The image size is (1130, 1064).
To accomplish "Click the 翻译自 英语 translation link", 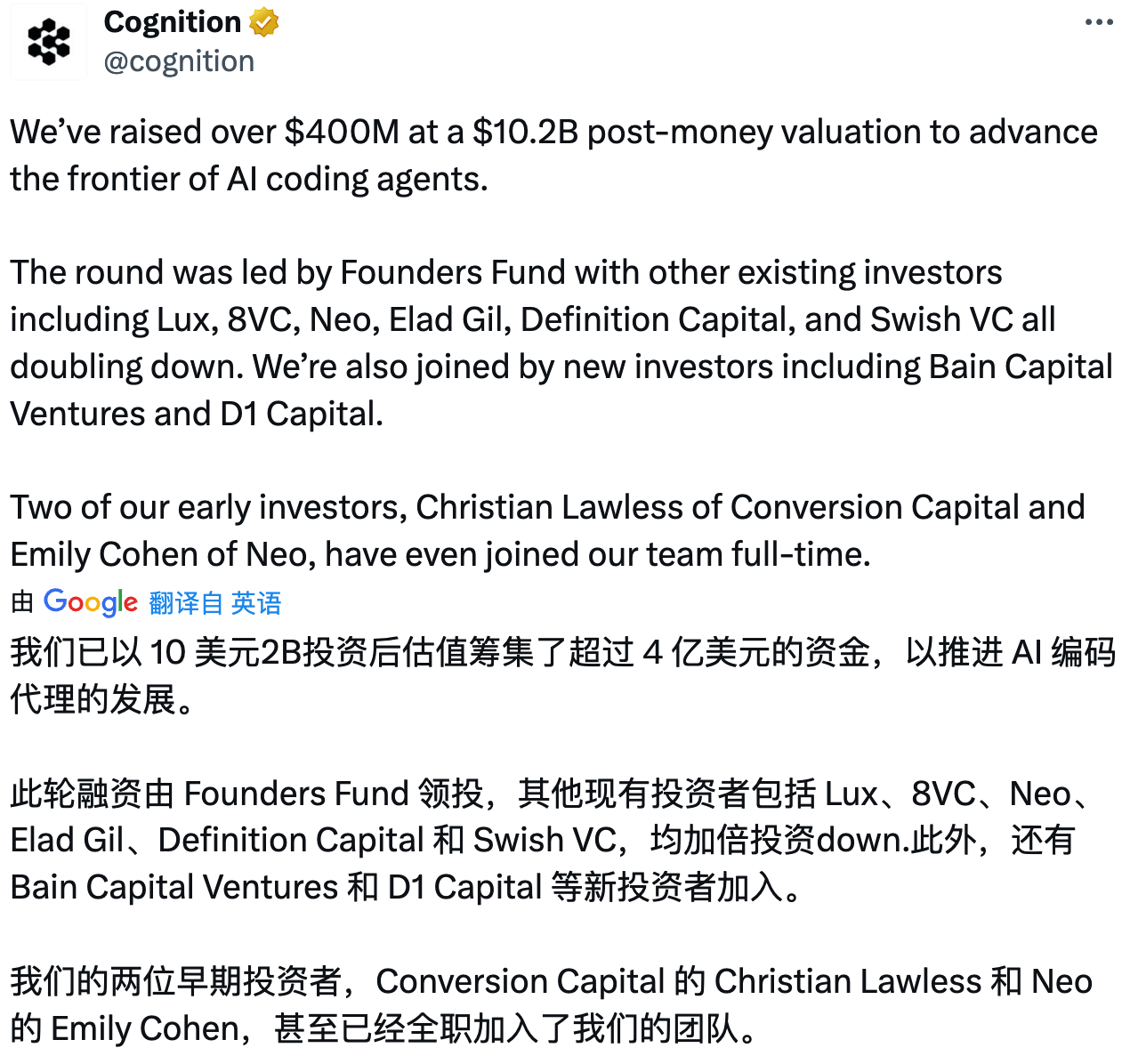I will 215,603.
